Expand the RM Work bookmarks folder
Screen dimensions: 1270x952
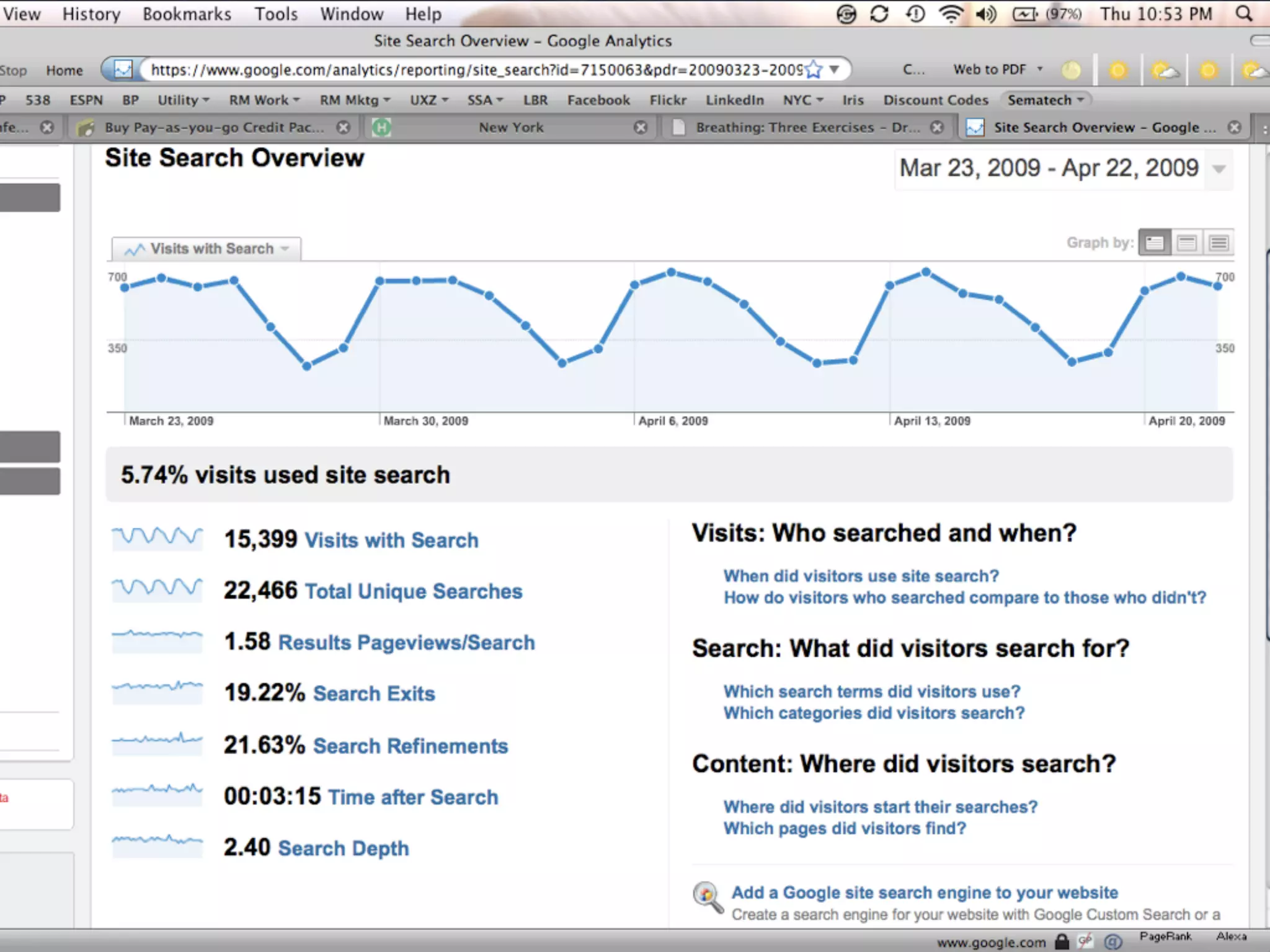(264, 100)
